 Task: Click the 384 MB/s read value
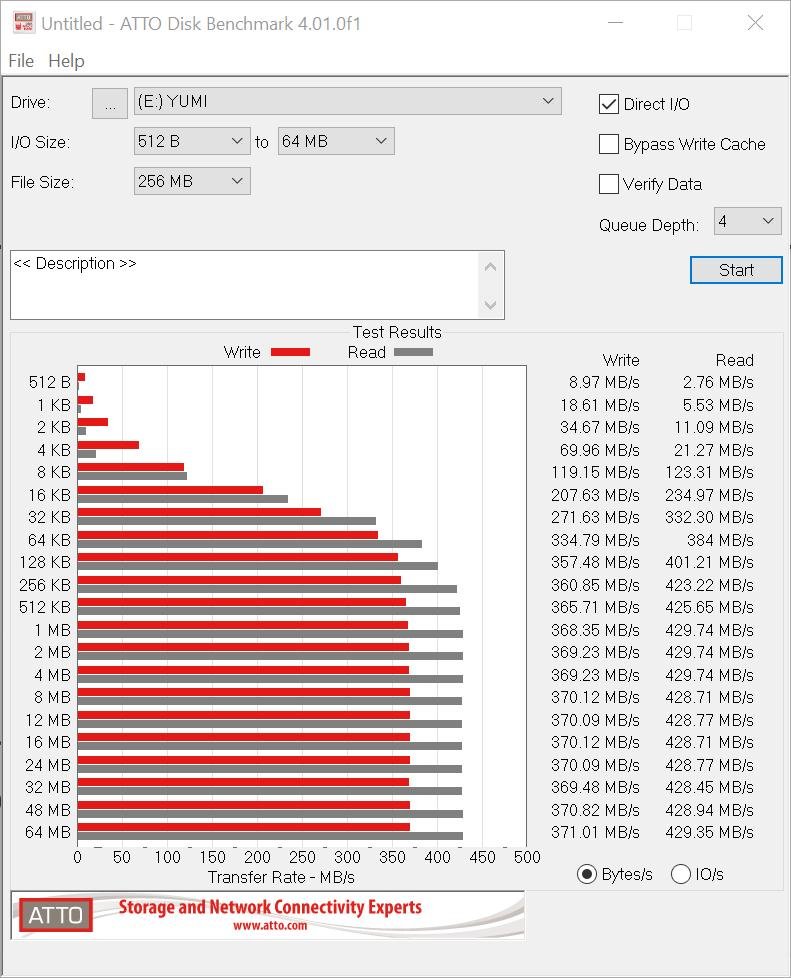click(720, 540)
